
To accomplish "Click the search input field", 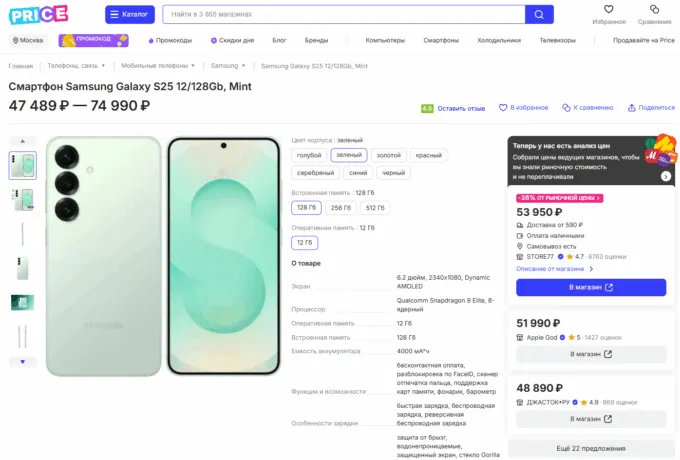I will coord(340,14).
